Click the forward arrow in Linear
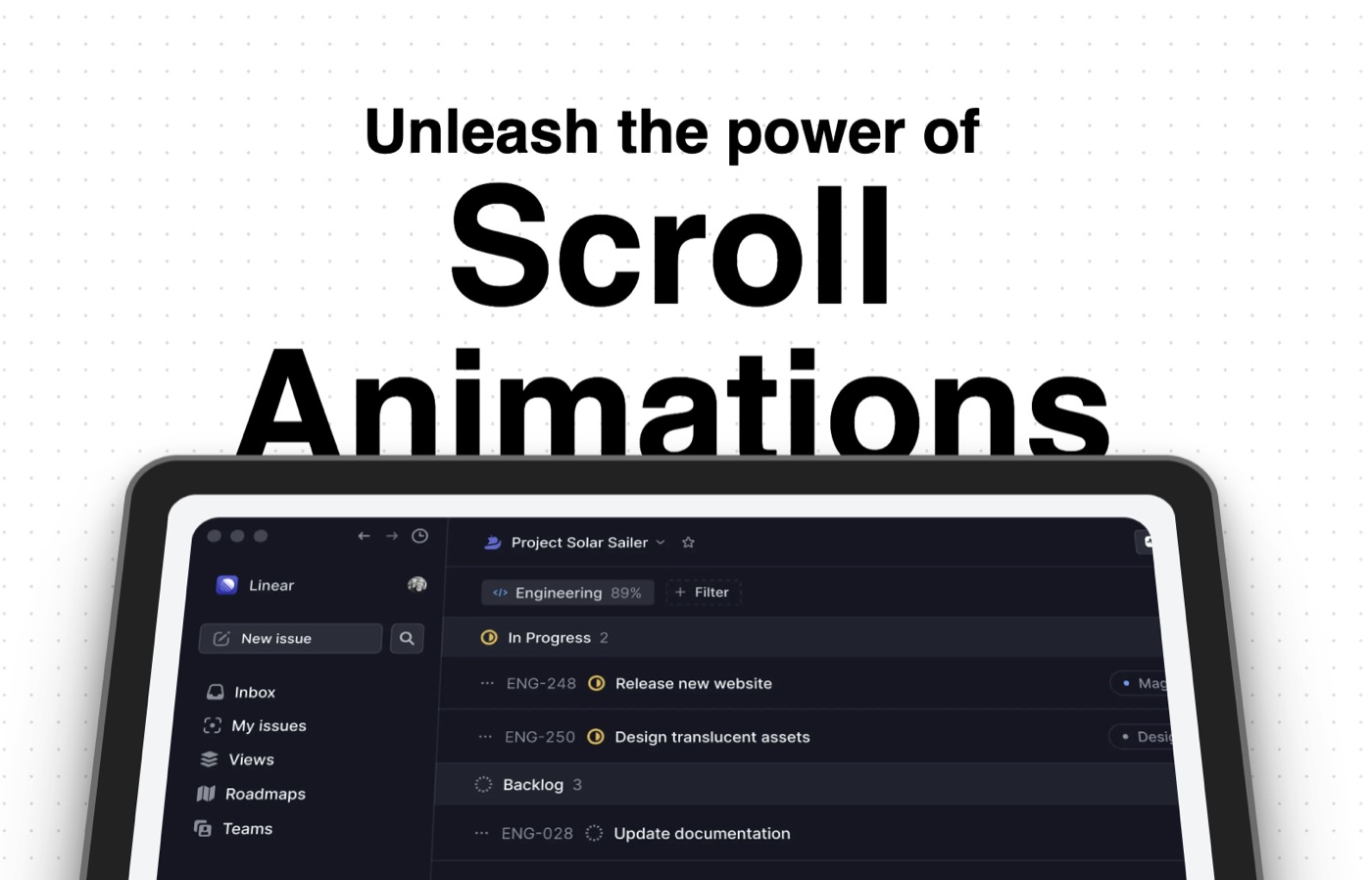The height and width of the screenshot is (880, 1372). click(x=392, y=536)
